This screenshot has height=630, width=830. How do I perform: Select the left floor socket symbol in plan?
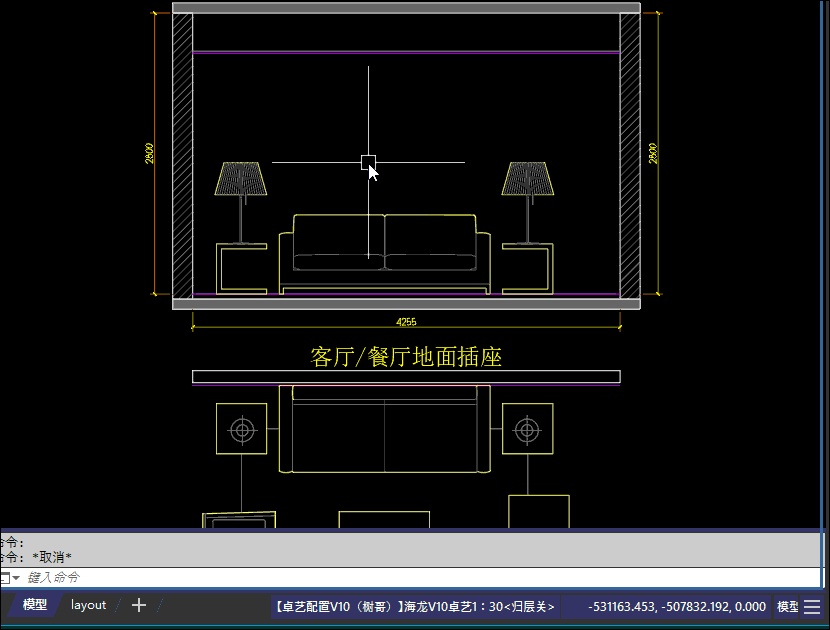[241, 430]
